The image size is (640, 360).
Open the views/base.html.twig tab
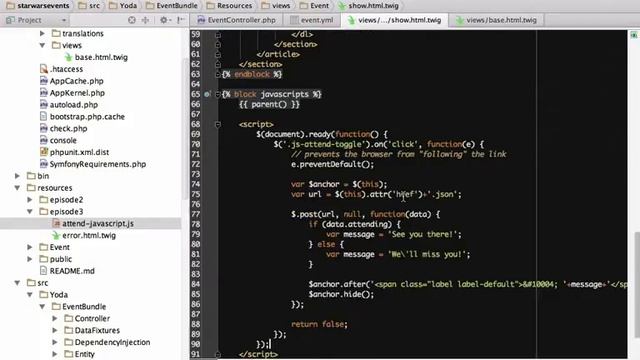point(496,20)
